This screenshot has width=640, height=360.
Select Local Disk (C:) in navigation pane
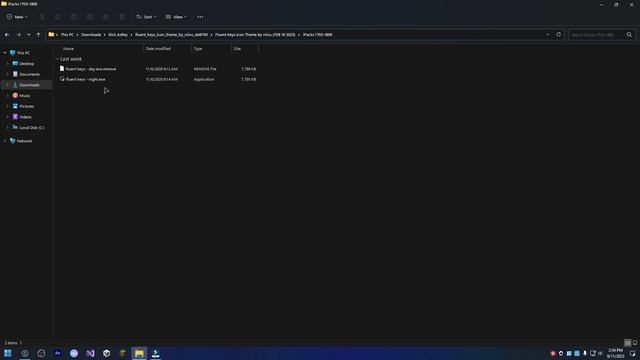pos(31,127)
